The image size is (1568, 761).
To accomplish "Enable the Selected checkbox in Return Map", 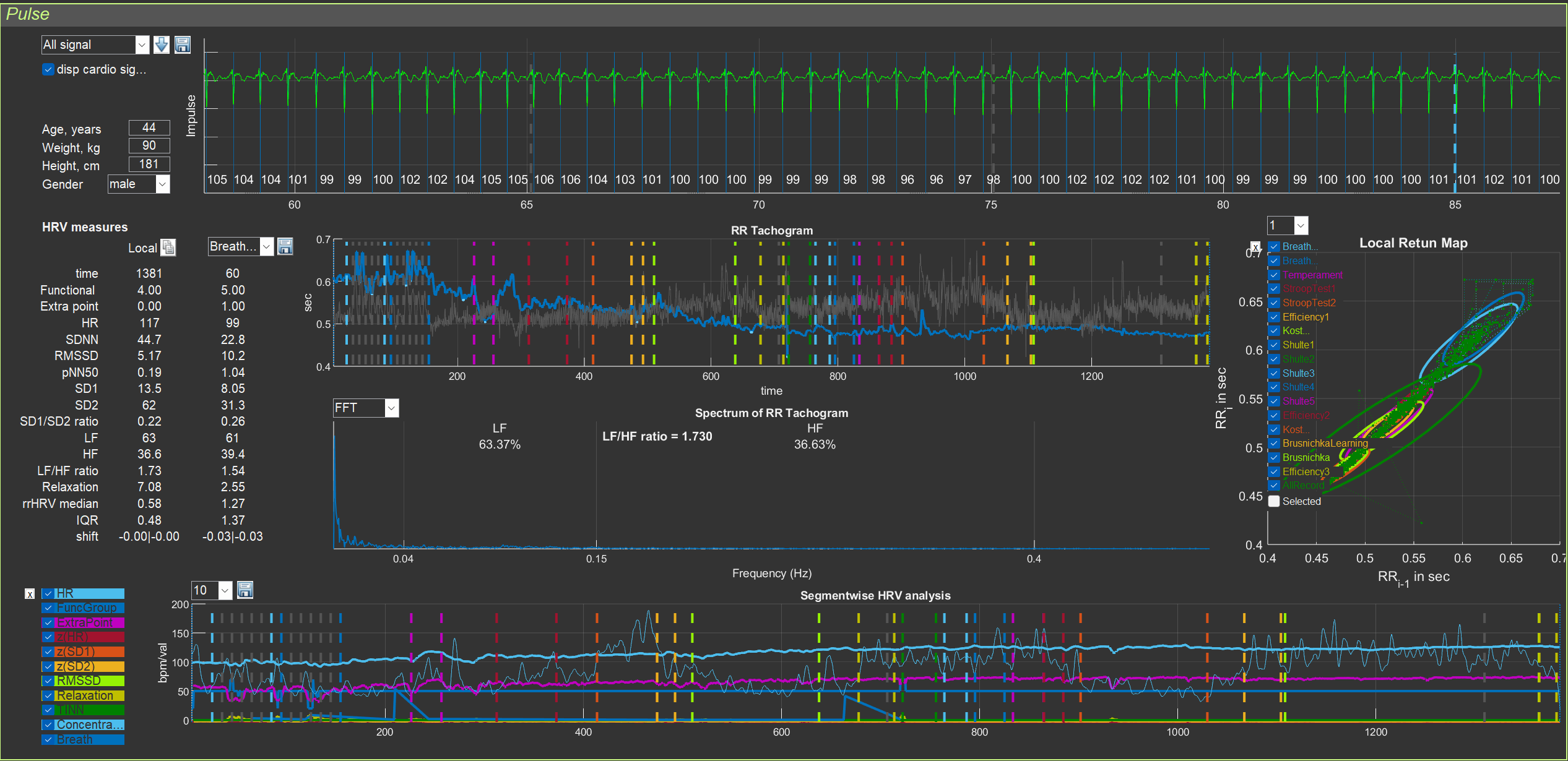I will (x=1274, y=501).
